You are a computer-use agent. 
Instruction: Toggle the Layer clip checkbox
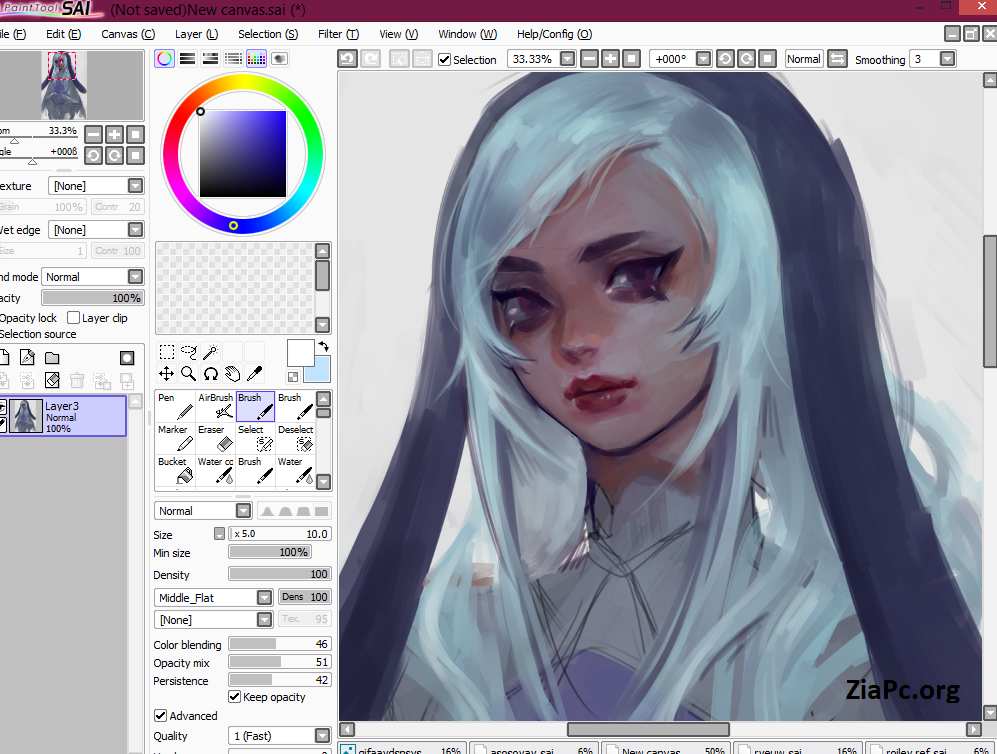coord(73,317)
